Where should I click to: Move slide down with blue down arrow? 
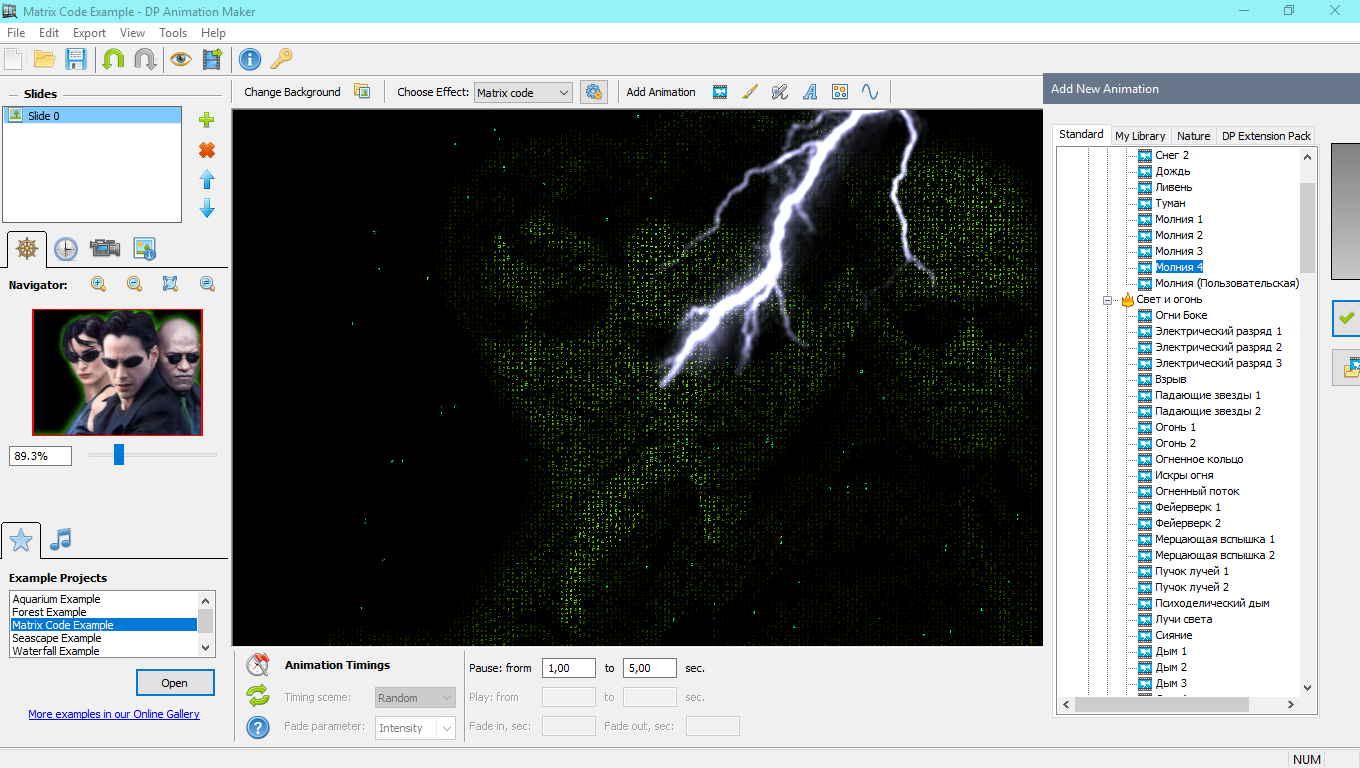(x=207, y=208)
